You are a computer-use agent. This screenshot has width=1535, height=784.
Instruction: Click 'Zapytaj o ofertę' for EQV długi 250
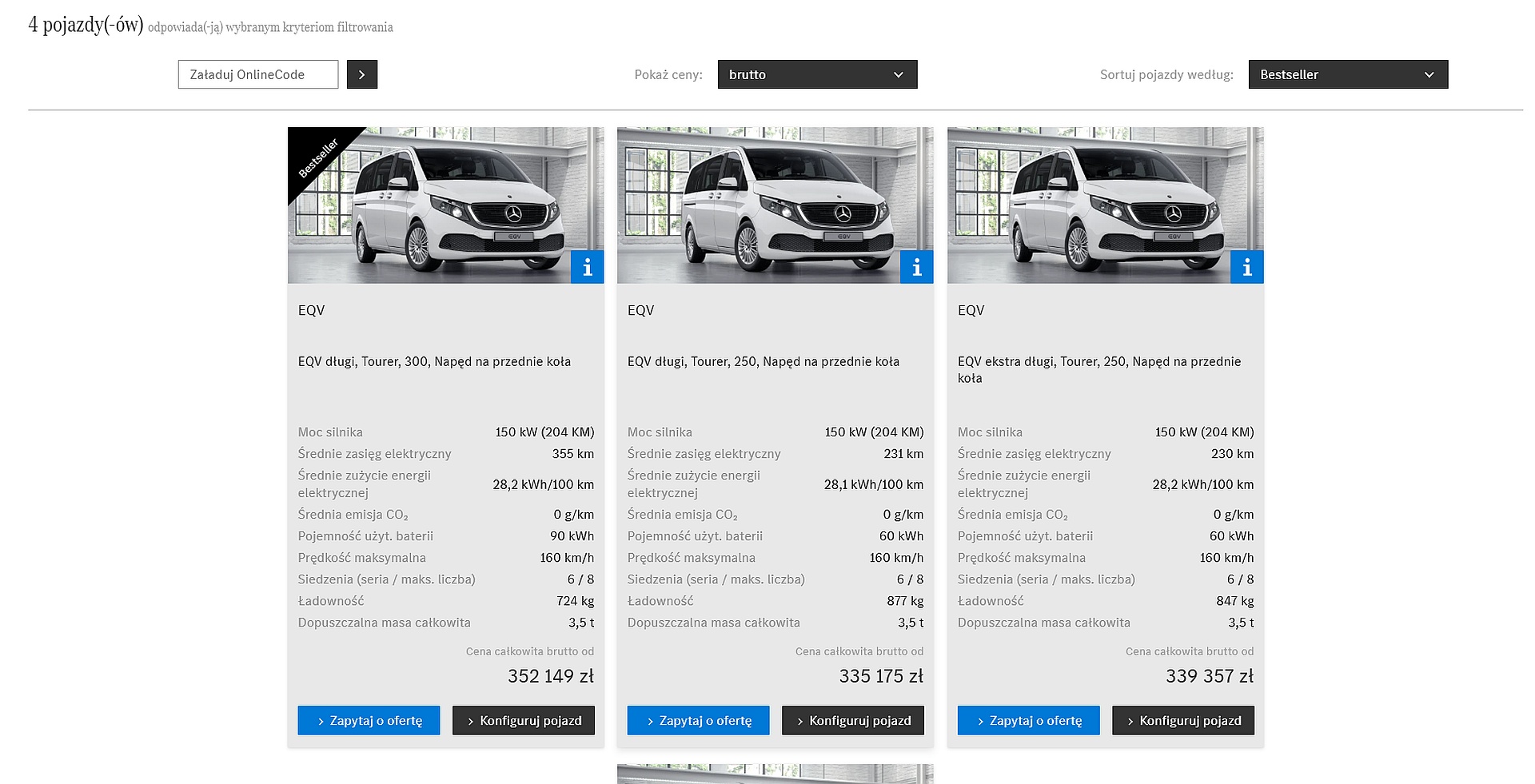(698, 720)
